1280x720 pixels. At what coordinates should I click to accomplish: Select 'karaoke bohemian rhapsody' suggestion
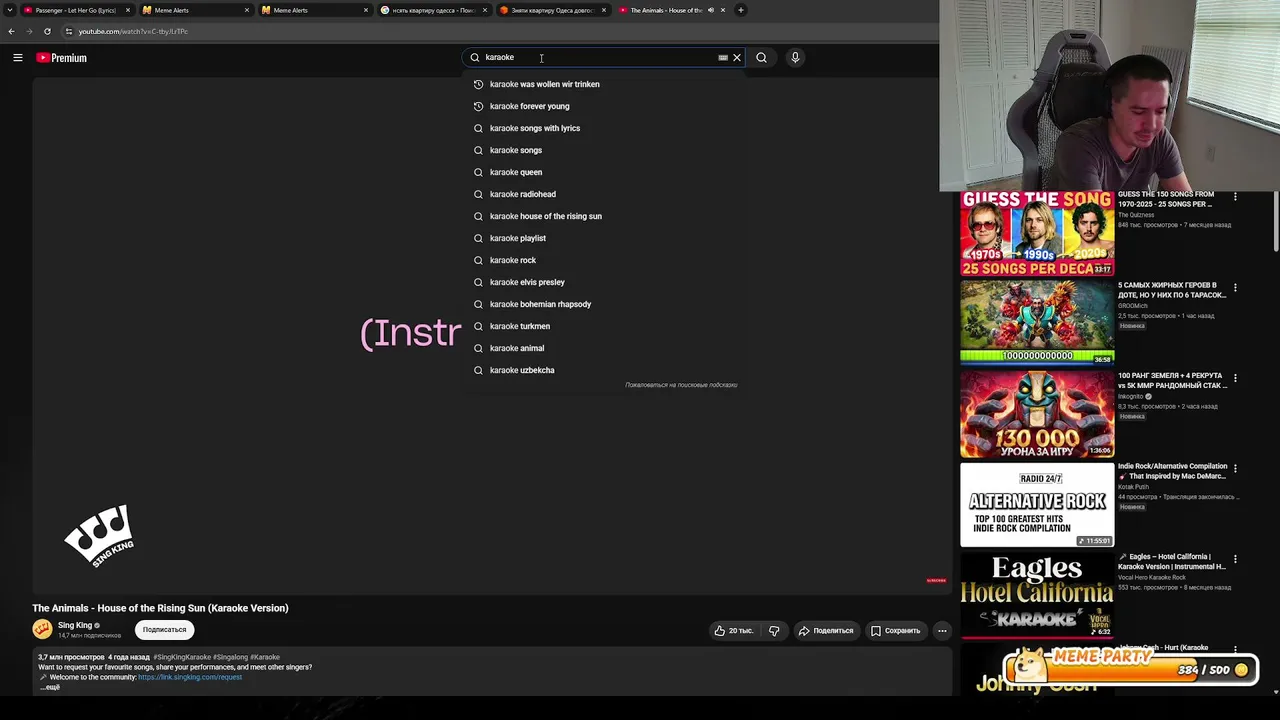click(604, 304)
